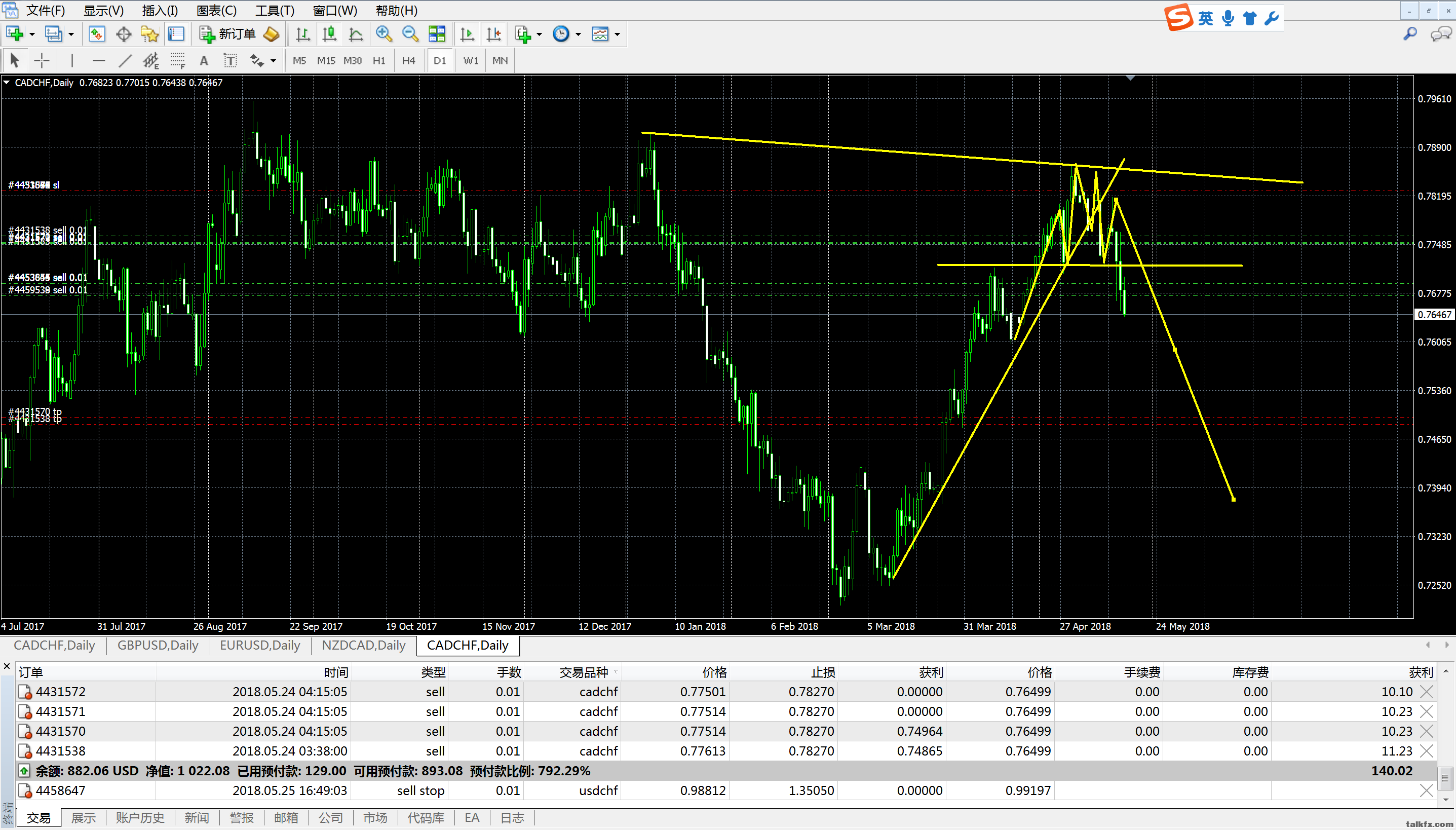This screenshot has width=1456, height=830.
Task: Select the crosshair tool
Action: point(42,60)
